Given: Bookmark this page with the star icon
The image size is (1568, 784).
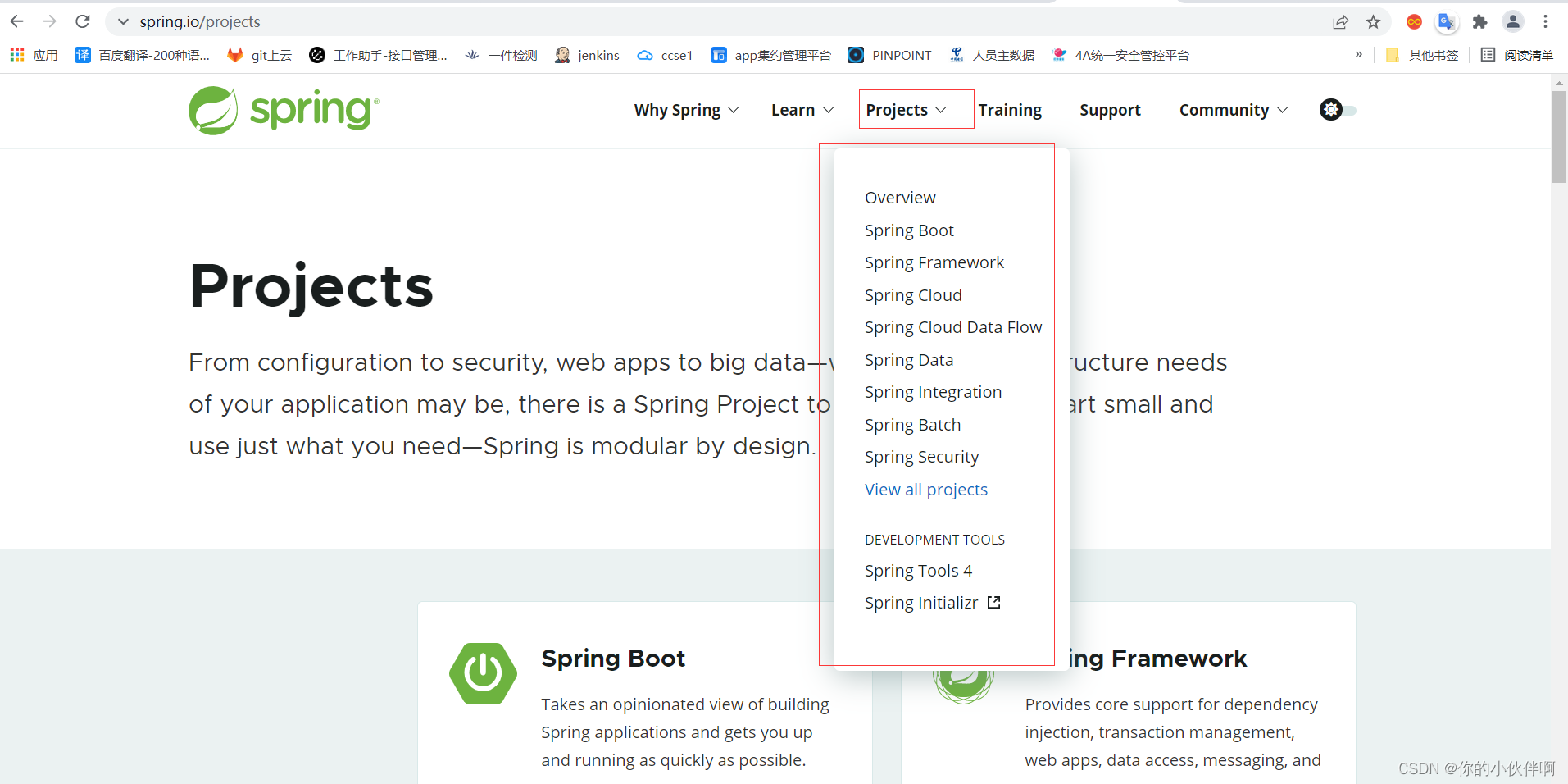Looking at the screenshot, I should 1374,22.
